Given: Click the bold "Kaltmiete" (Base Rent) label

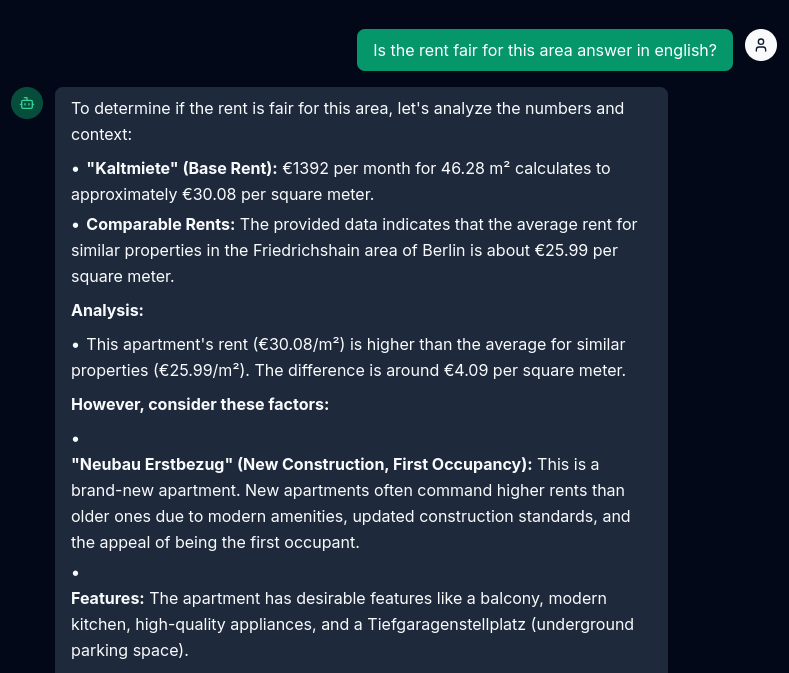Looking at the screenshot, I should tap(181, 168).
